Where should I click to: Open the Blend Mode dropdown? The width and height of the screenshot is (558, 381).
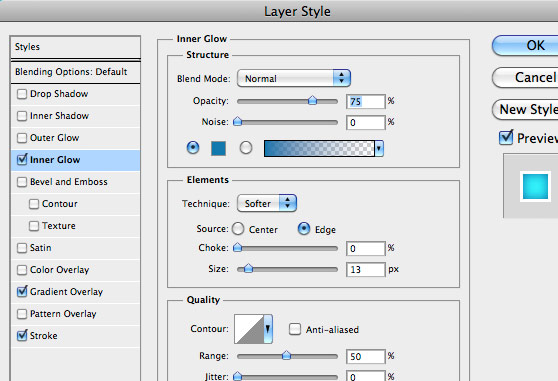click(294, 78)
